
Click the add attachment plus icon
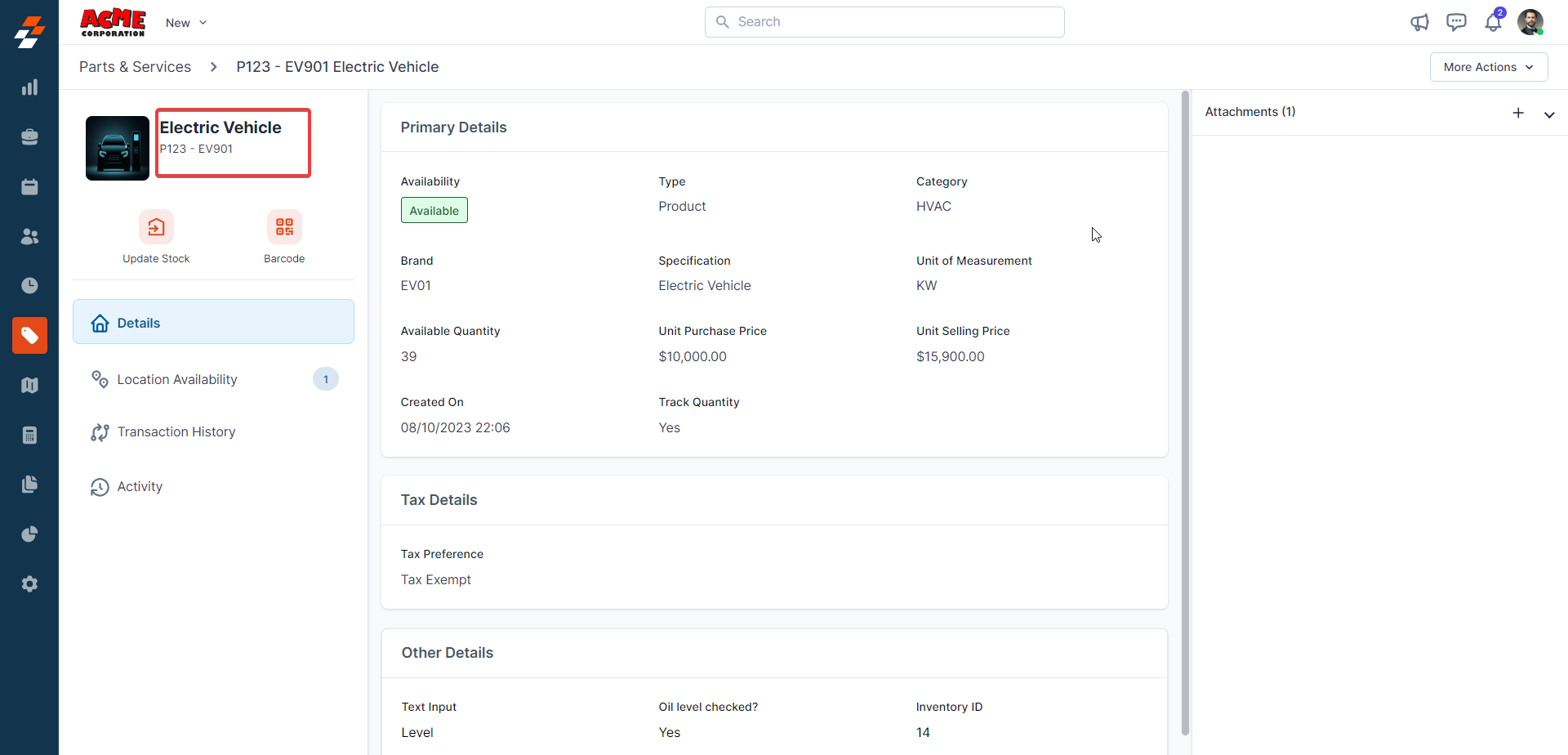[x=1518, y=113]
